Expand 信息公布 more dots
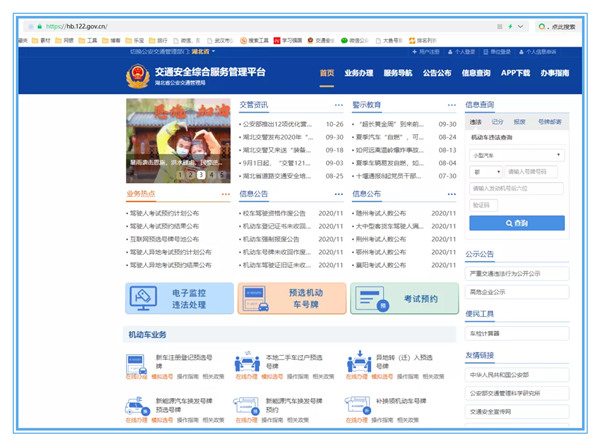Screen dimensions: 600x446 pos(452,194)
